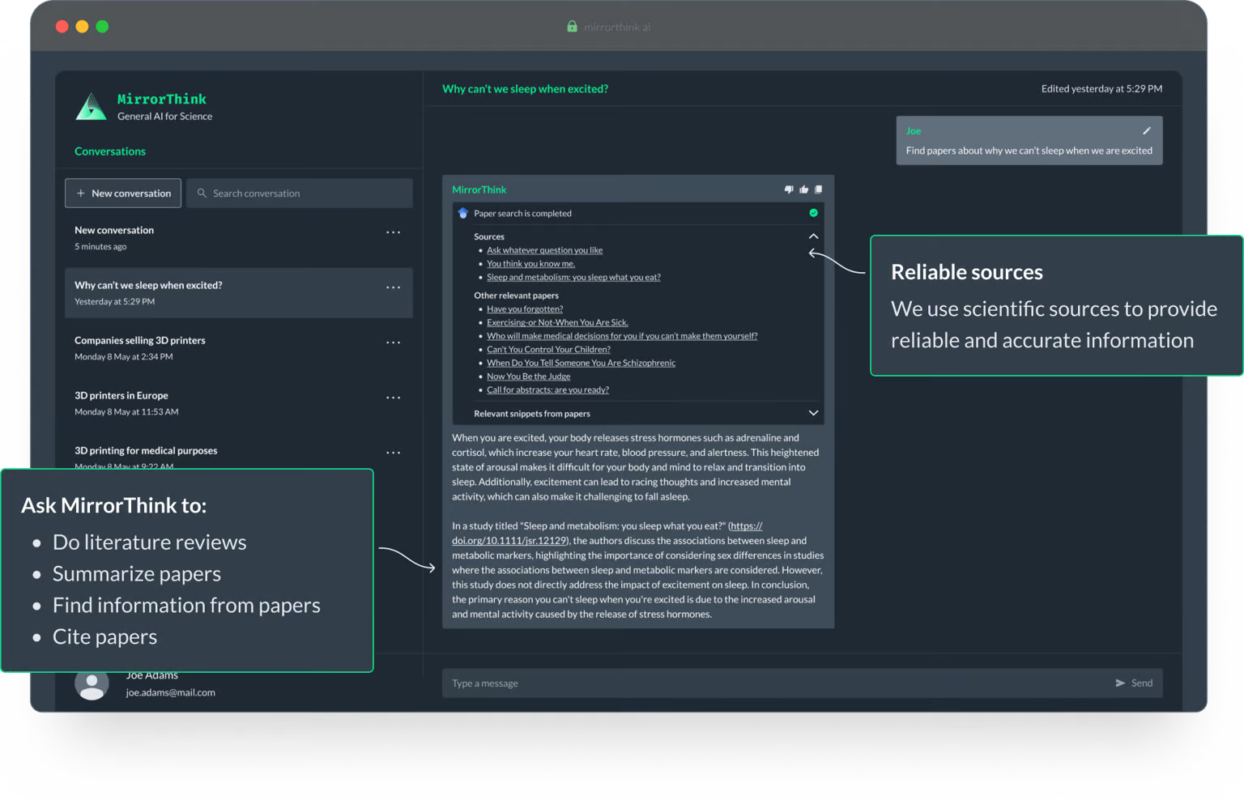This screenshot has height=800, width=1244.
Task: Click 'Paper search is completed' status text
Action: point(523,213)
